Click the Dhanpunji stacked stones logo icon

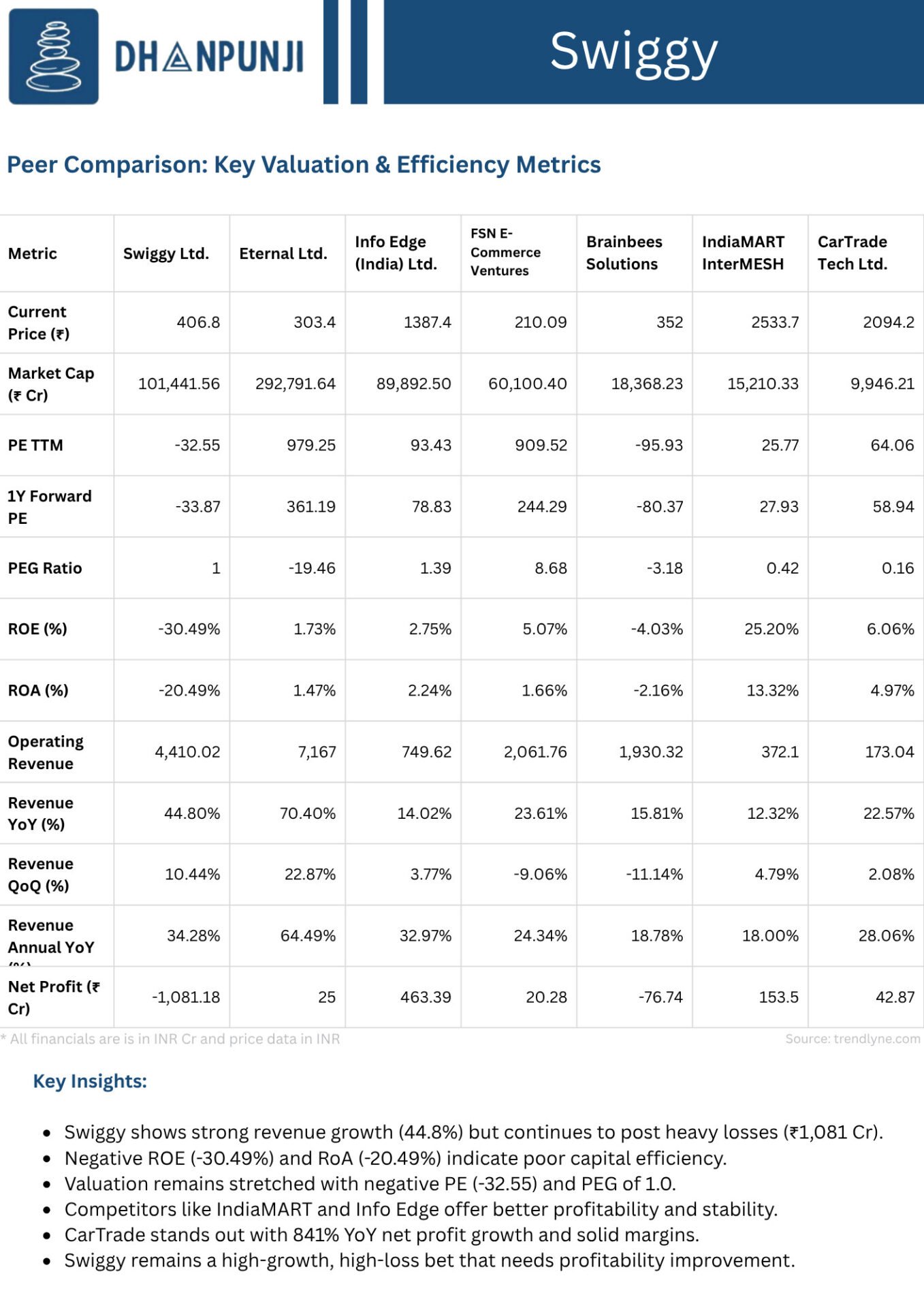(x=53, y=56)
